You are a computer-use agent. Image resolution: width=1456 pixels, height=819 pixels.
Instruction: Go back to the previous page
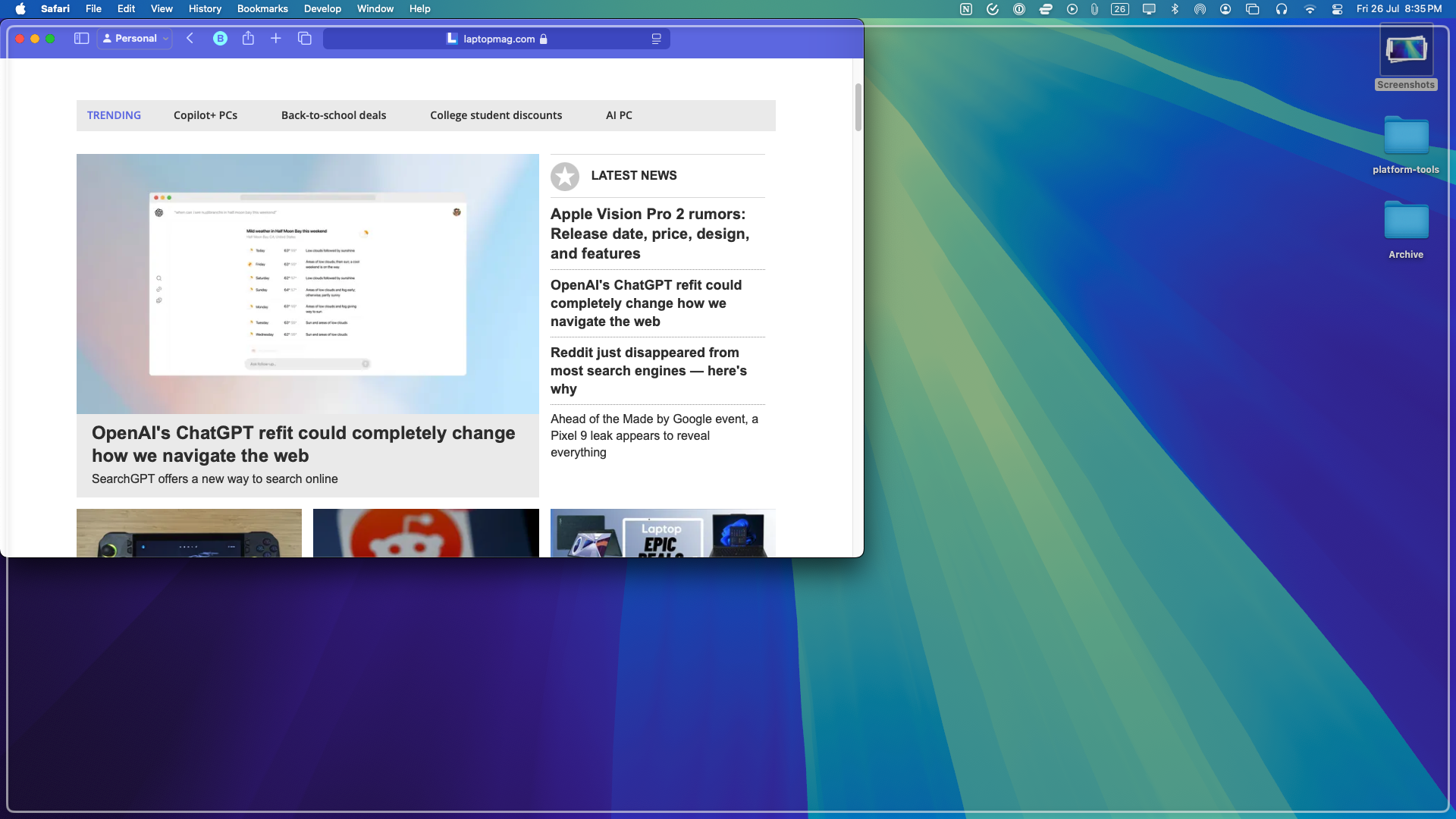click(x=190, y=39)
